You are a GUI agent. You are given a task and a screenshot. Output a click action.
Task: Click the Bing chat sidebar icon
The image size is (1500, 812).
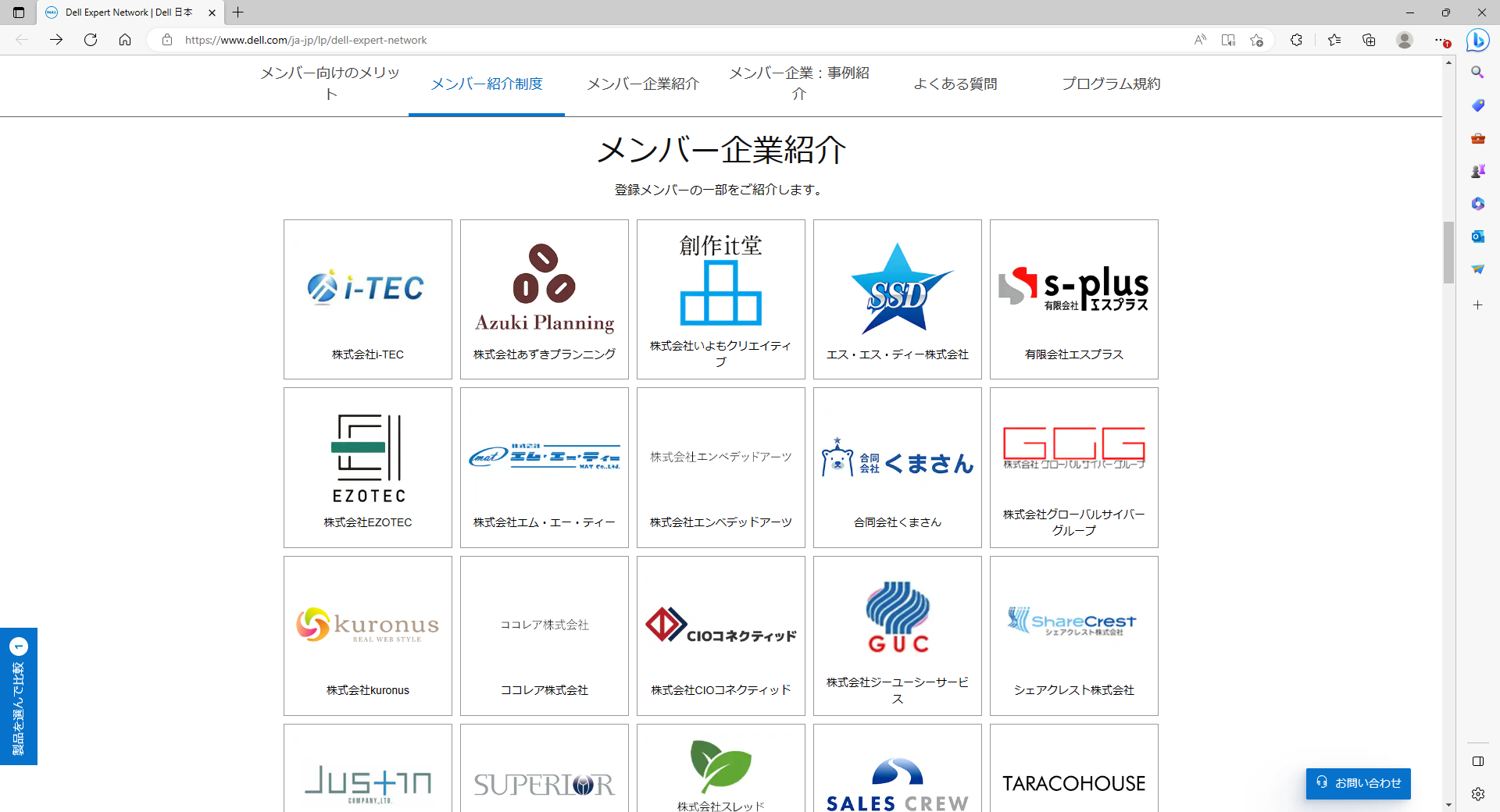click(1477, 40)
